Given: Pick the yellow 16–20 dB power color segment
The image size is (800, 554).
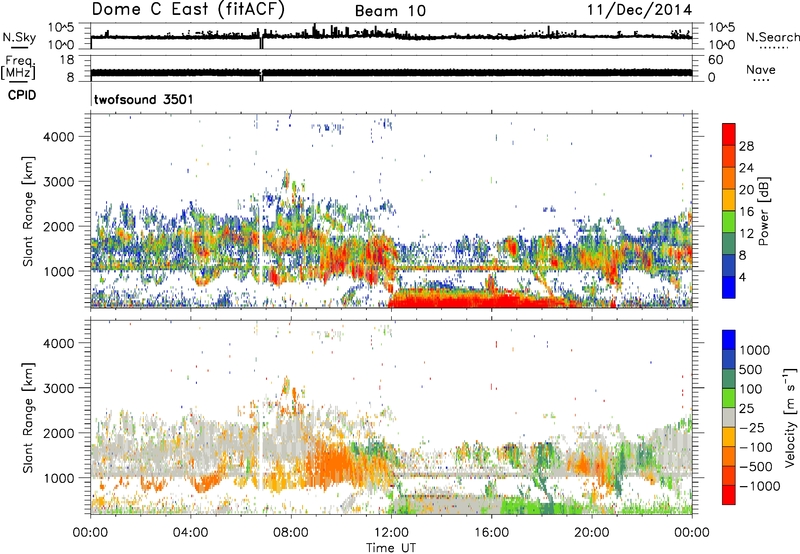Looking at the screenshot, I should pos(729,200).
